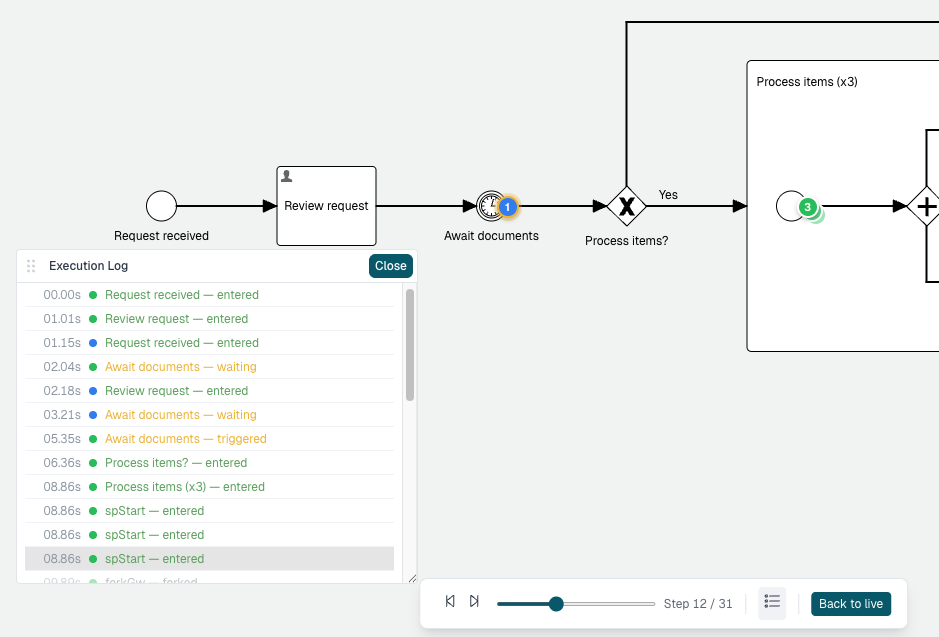Click the Execution Log resize grip
The width and height of the screenshot is (939, 637).
pyautogui.click(x=412, y=578)
